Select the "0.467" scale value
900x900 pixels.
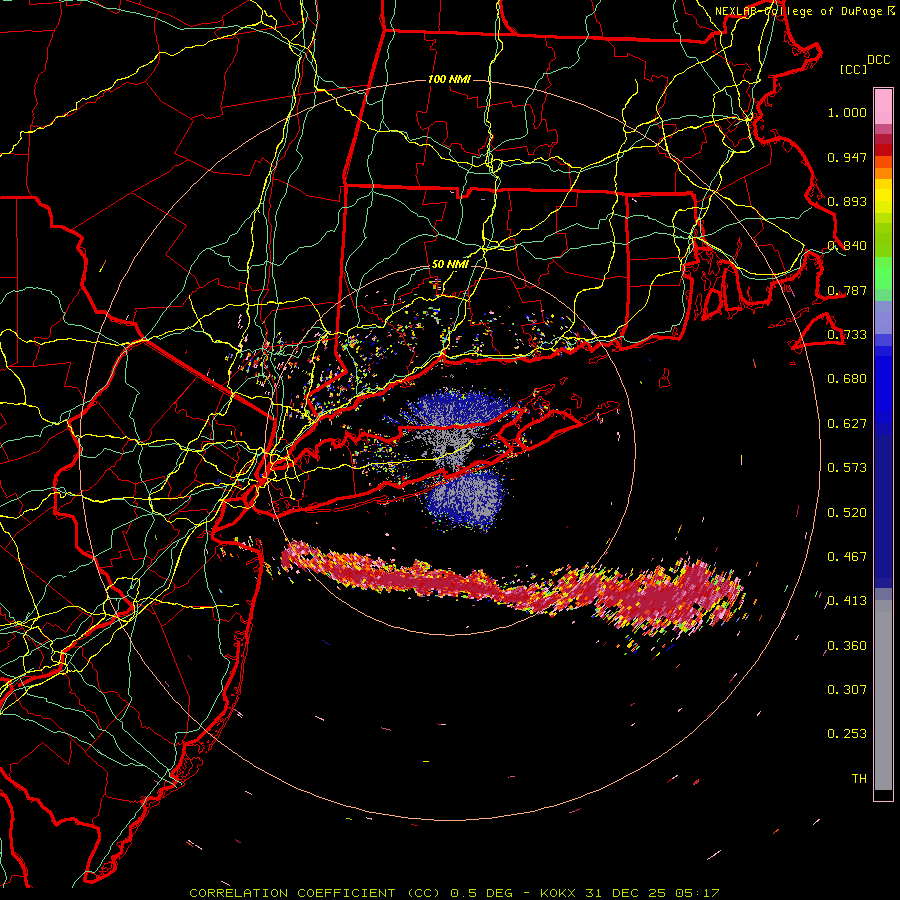point(847,557)
